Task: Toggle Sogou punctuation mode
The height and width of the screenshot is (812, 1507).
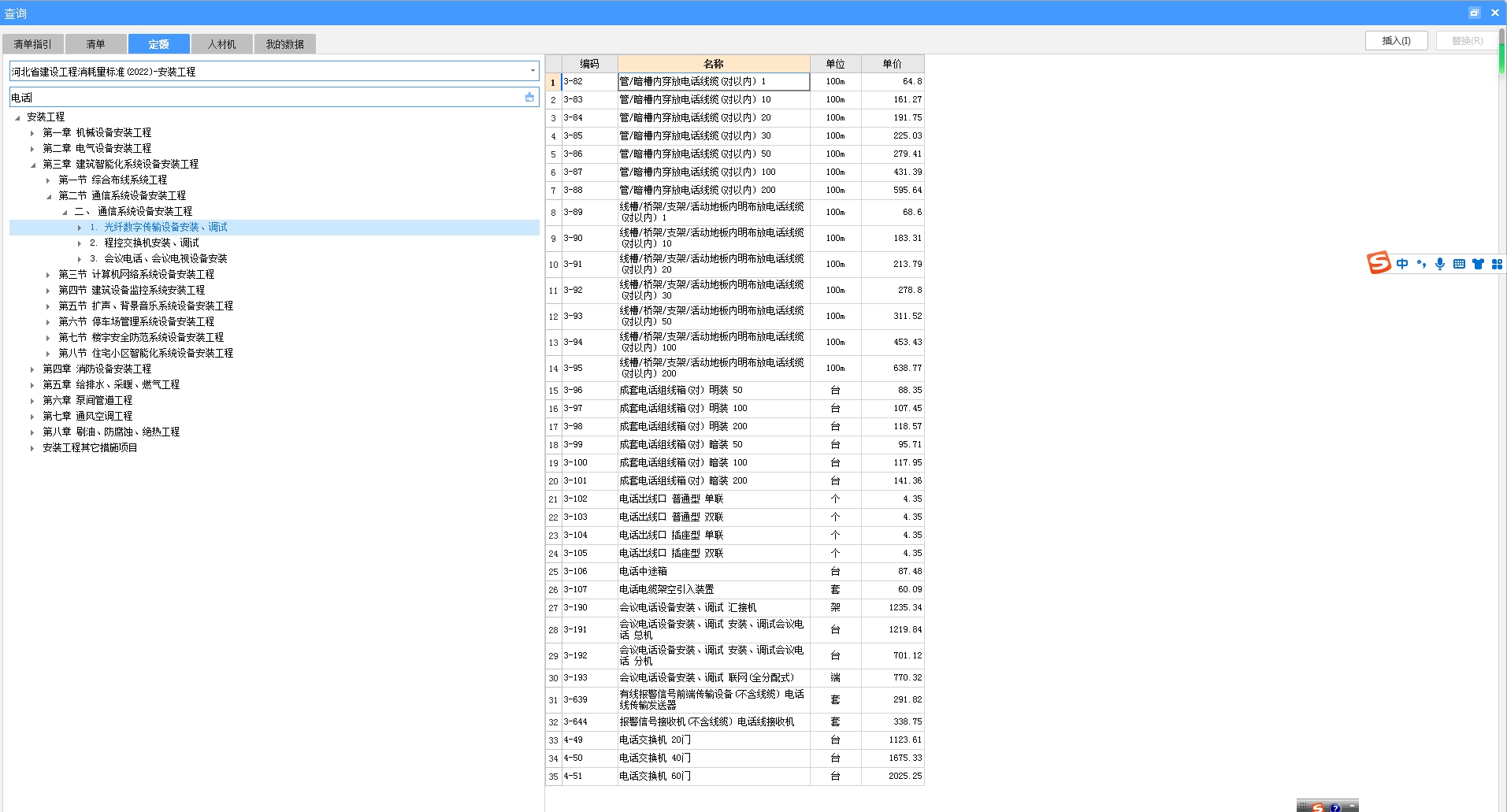Action: point(1421,265)
